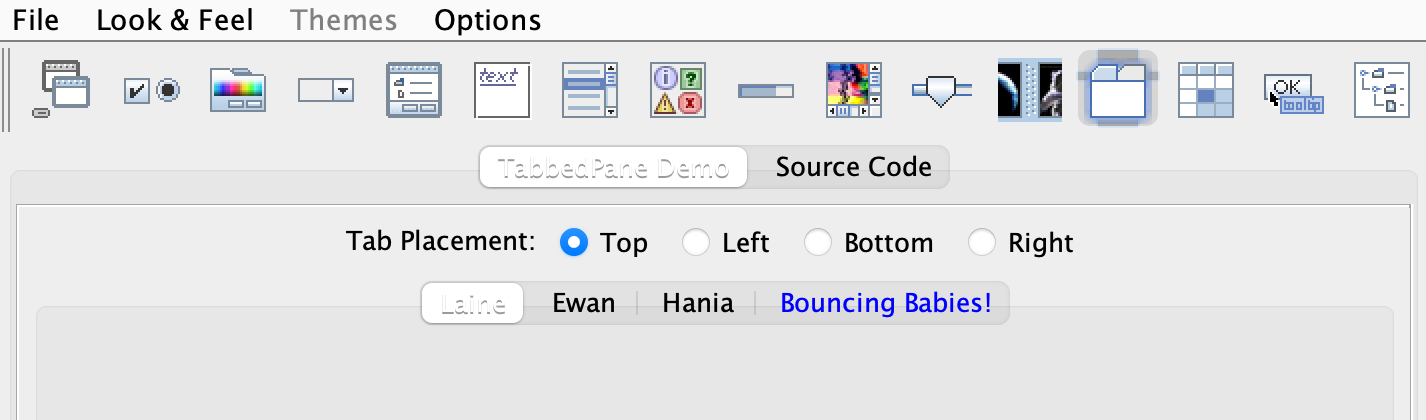Open the ScrollPane demo icon

point(853,91)
